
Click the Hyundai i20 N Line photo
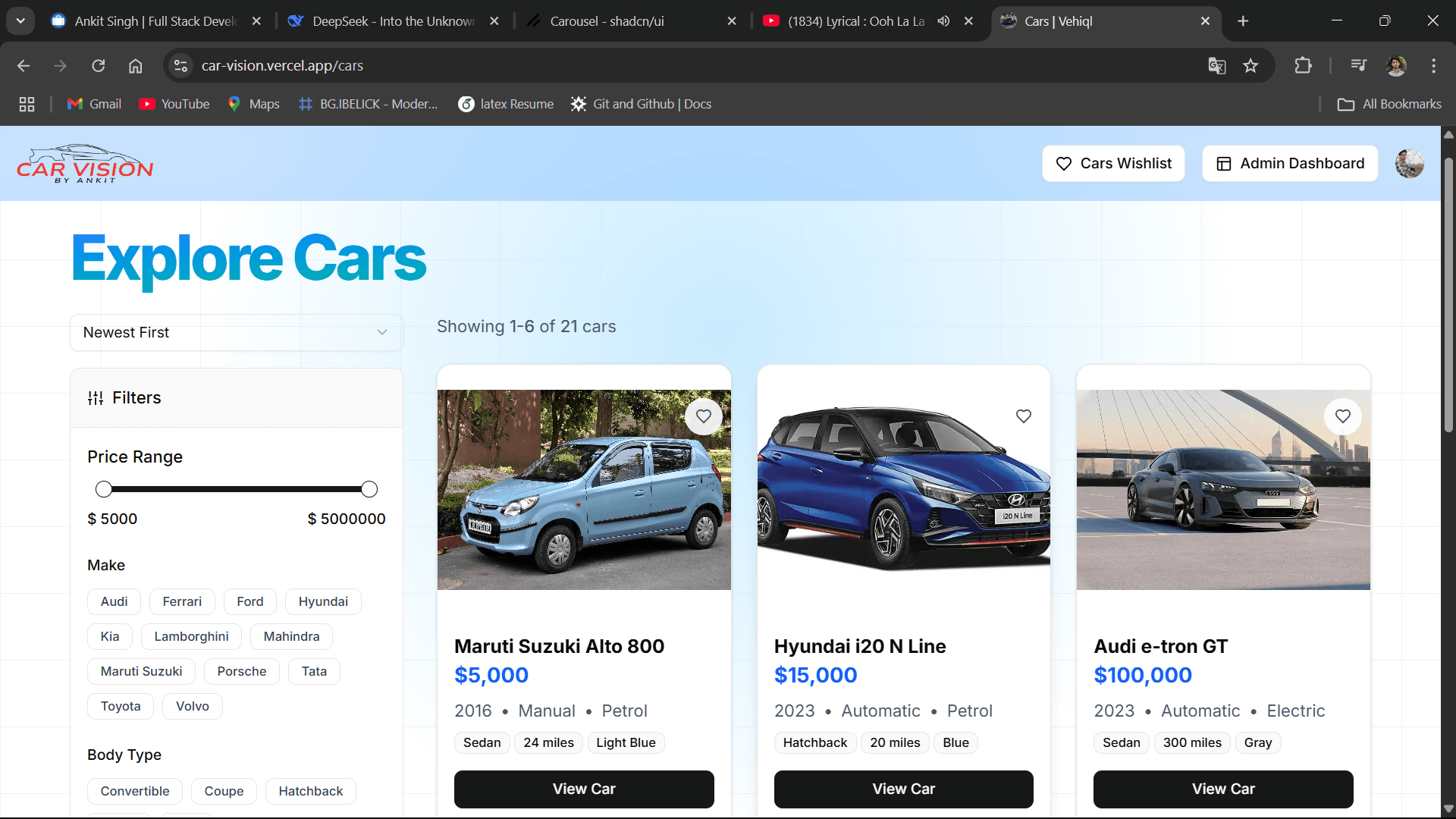click(904, 490)
